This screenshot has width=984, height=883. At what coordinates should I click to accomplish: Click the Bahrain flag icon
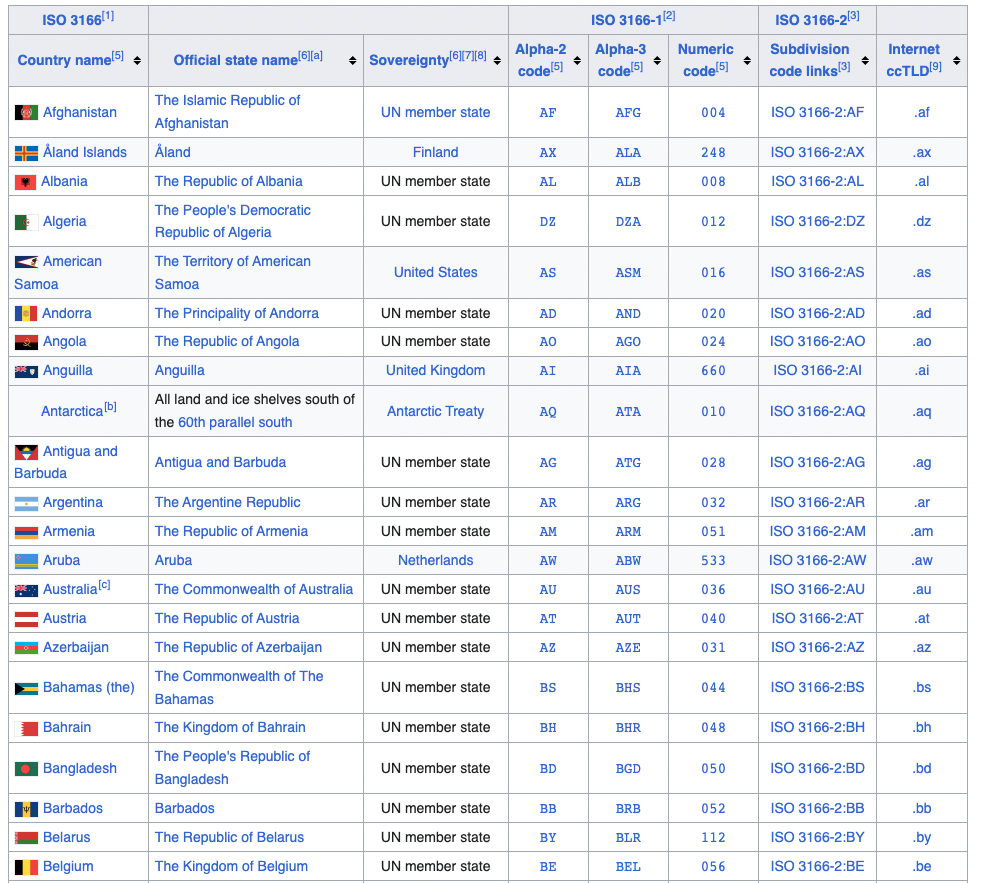26,728
